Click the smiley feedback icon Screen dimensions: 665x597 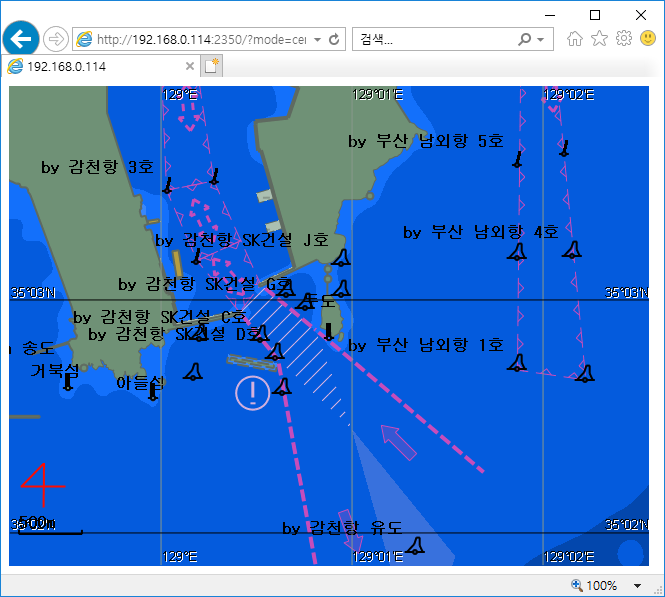pyautogui.click(x=648, y=39)
